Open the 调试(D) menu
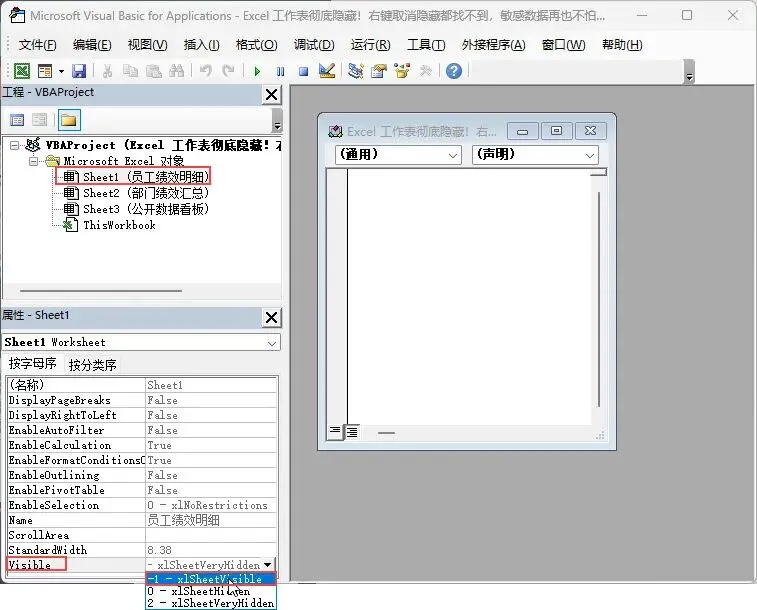This screenshot has height=610, width=757. 314,45
